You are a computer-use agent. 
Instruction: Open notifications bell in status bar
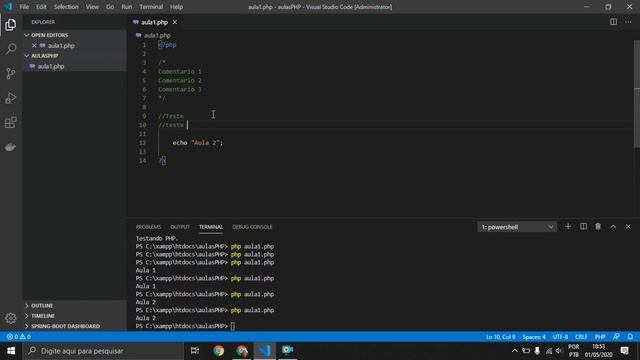[x=630, y=337]
